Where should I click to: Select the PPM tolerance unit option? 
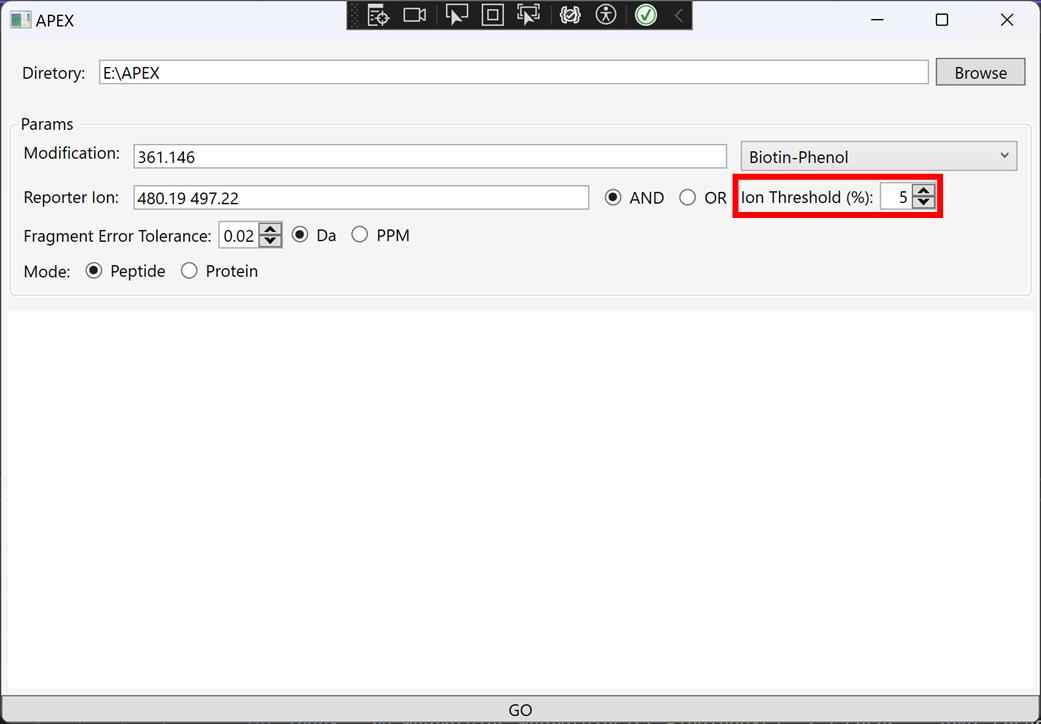point(360,235)
